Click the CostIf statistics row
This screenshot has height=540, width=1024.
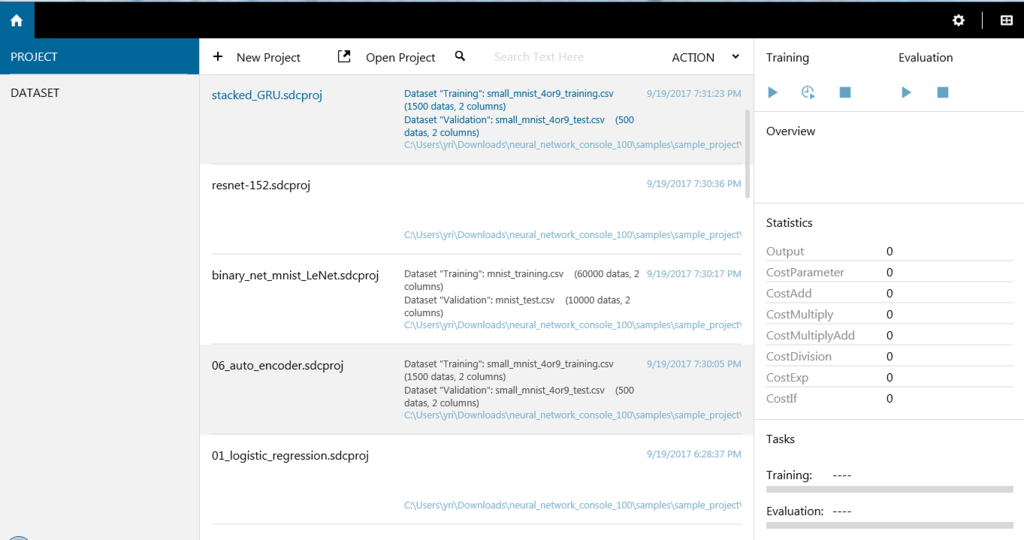tap(889, 398)
